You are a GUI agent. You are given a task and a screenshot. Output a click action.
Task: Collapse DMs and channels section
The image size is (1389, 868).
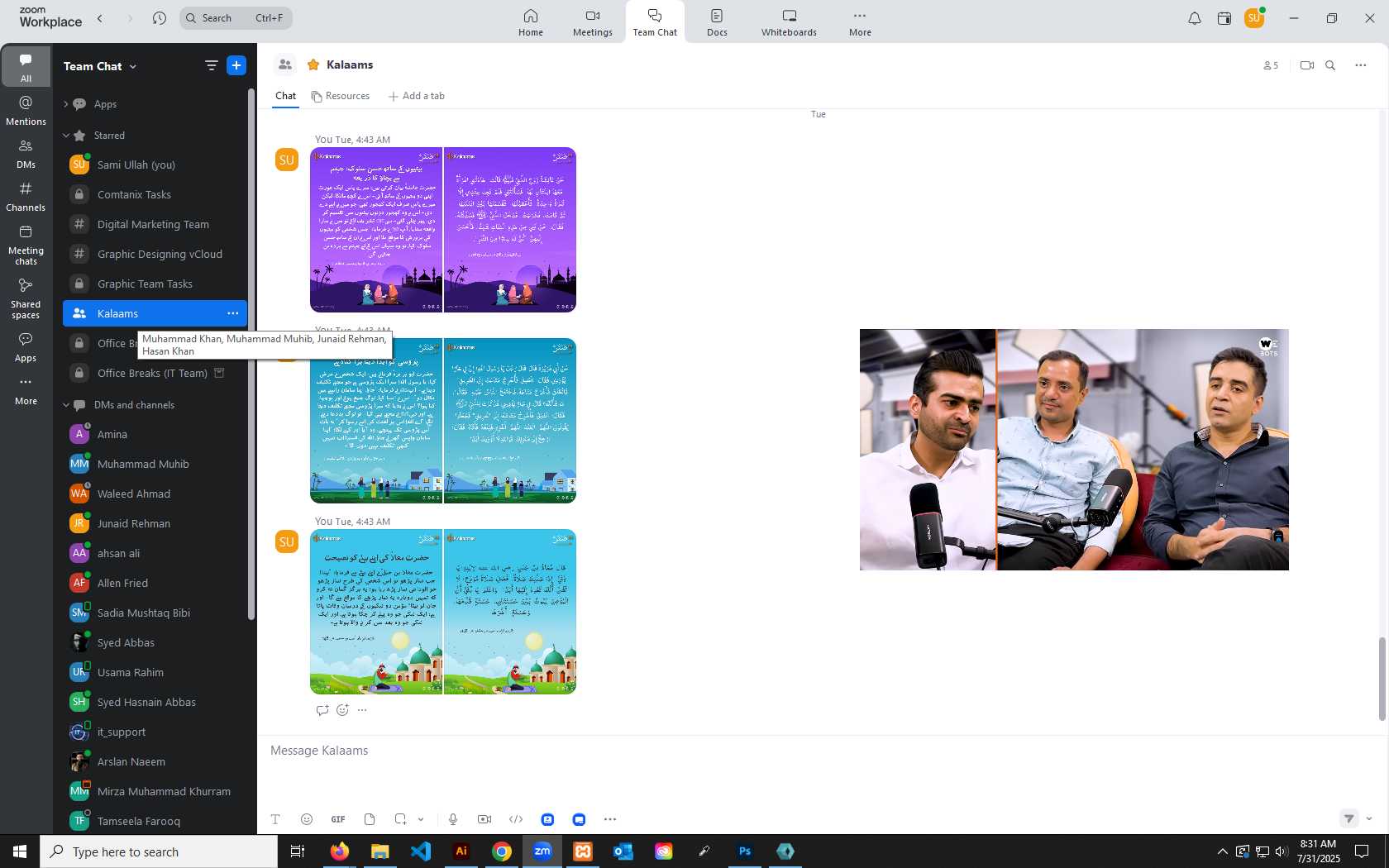coord(65,405)
